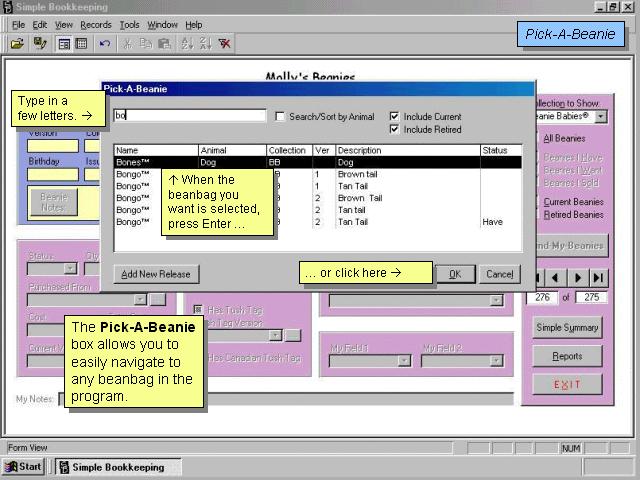Screen dimensions: 640x480
Task: Click the undo arrow icon
Action: [x=105, y=44]
